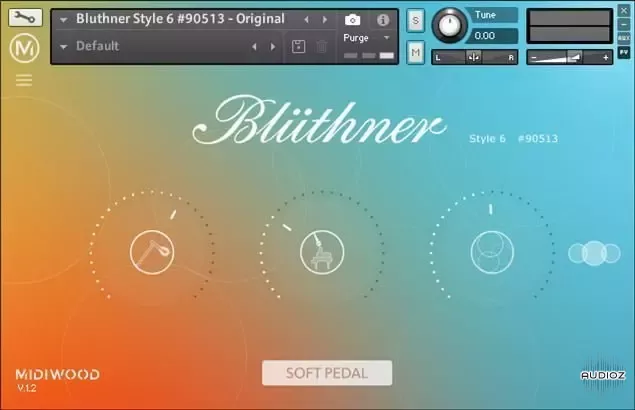Go to the previous instrument with the left arrow

[307, 19]
